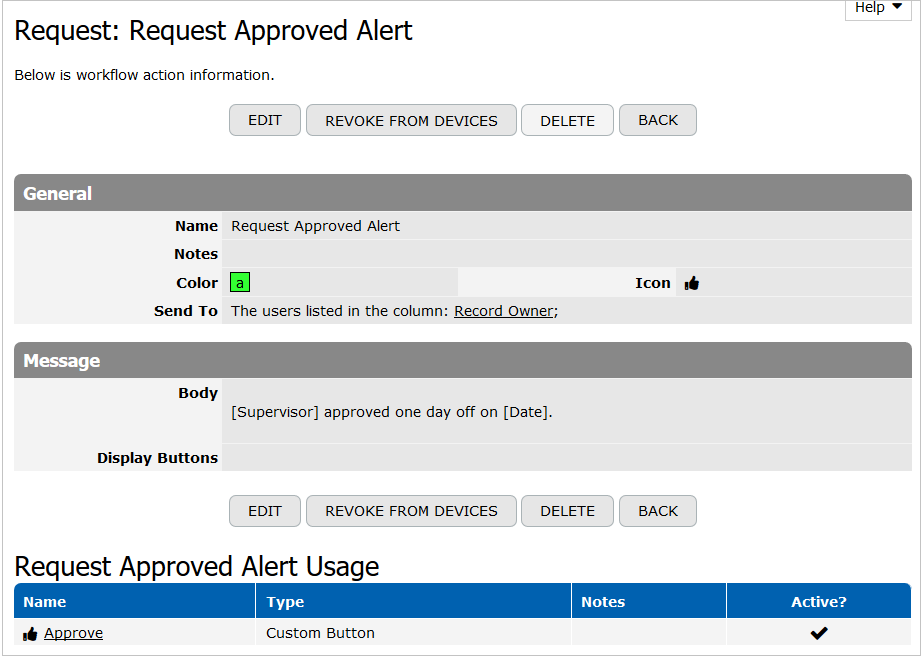This screenshot has height=658, width=924.
Task: Open the Record Owner column link
Action: point(503,311)
